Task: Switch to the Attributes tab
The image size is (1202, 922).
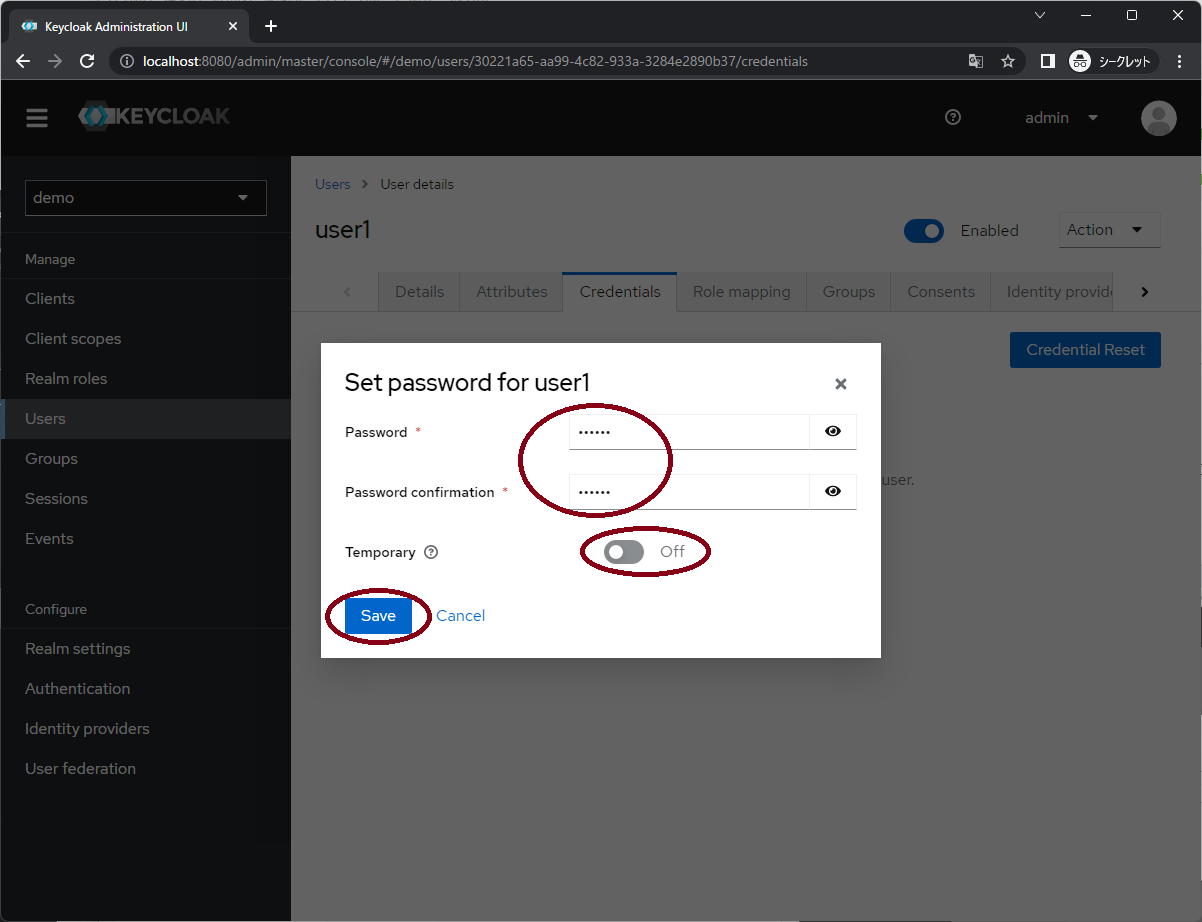Action: coord(511,292)
